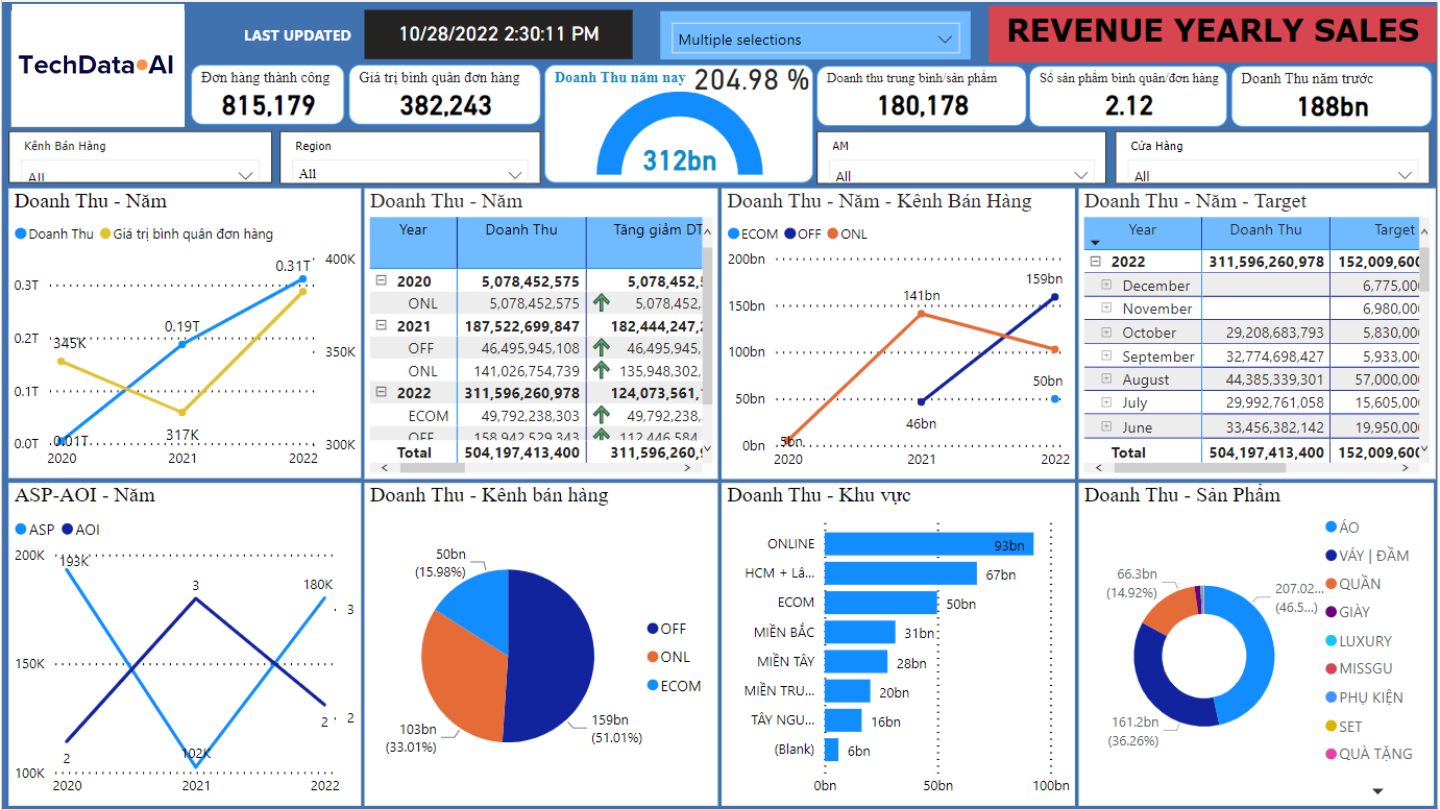The image size is (1440, 810).
Task: Collapse 2022 row in Doanh Thu - Năm table
Action: (381, 393)
